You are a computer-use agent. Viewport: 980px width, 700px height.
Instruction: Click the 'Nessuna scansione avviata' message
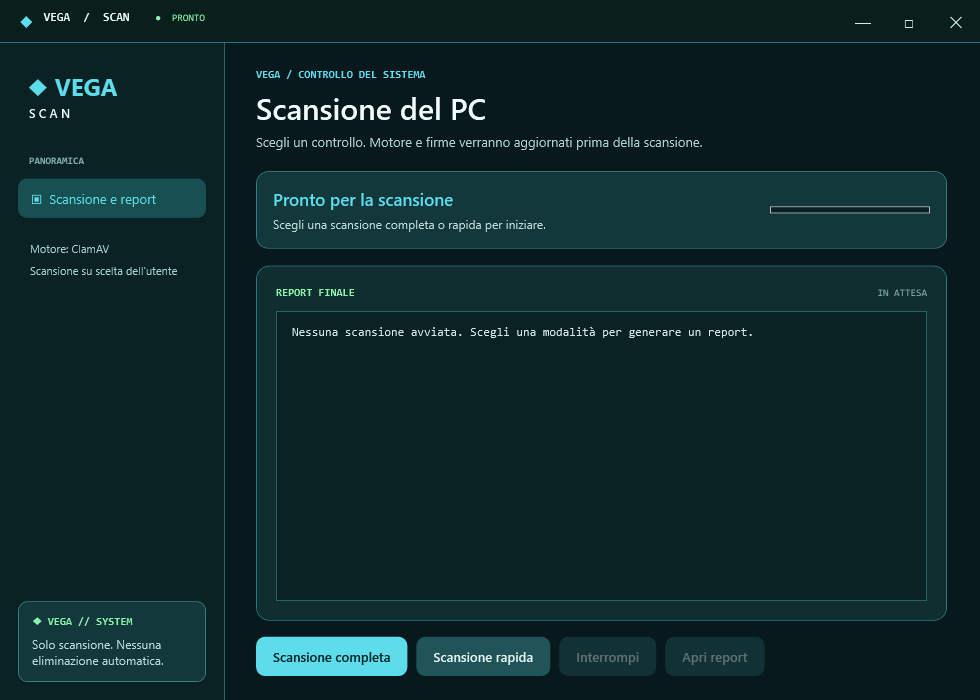point(522,332)
